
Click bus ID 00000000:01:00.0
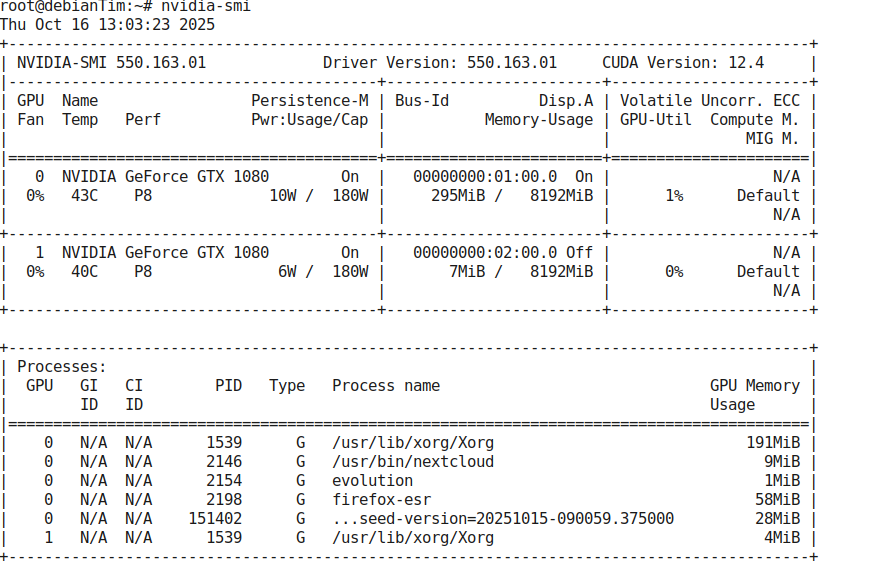pos(485,176)
